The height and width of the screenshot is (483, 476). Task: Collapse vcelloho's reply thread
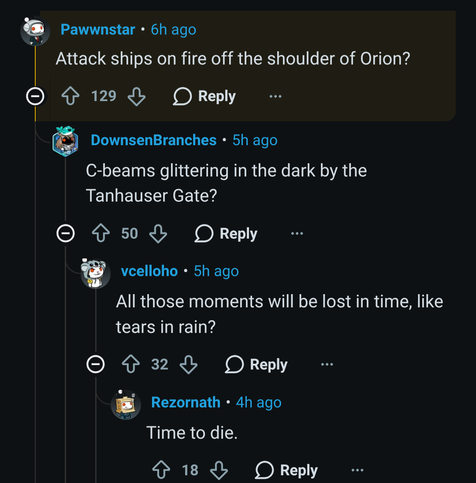click(96, 364)
